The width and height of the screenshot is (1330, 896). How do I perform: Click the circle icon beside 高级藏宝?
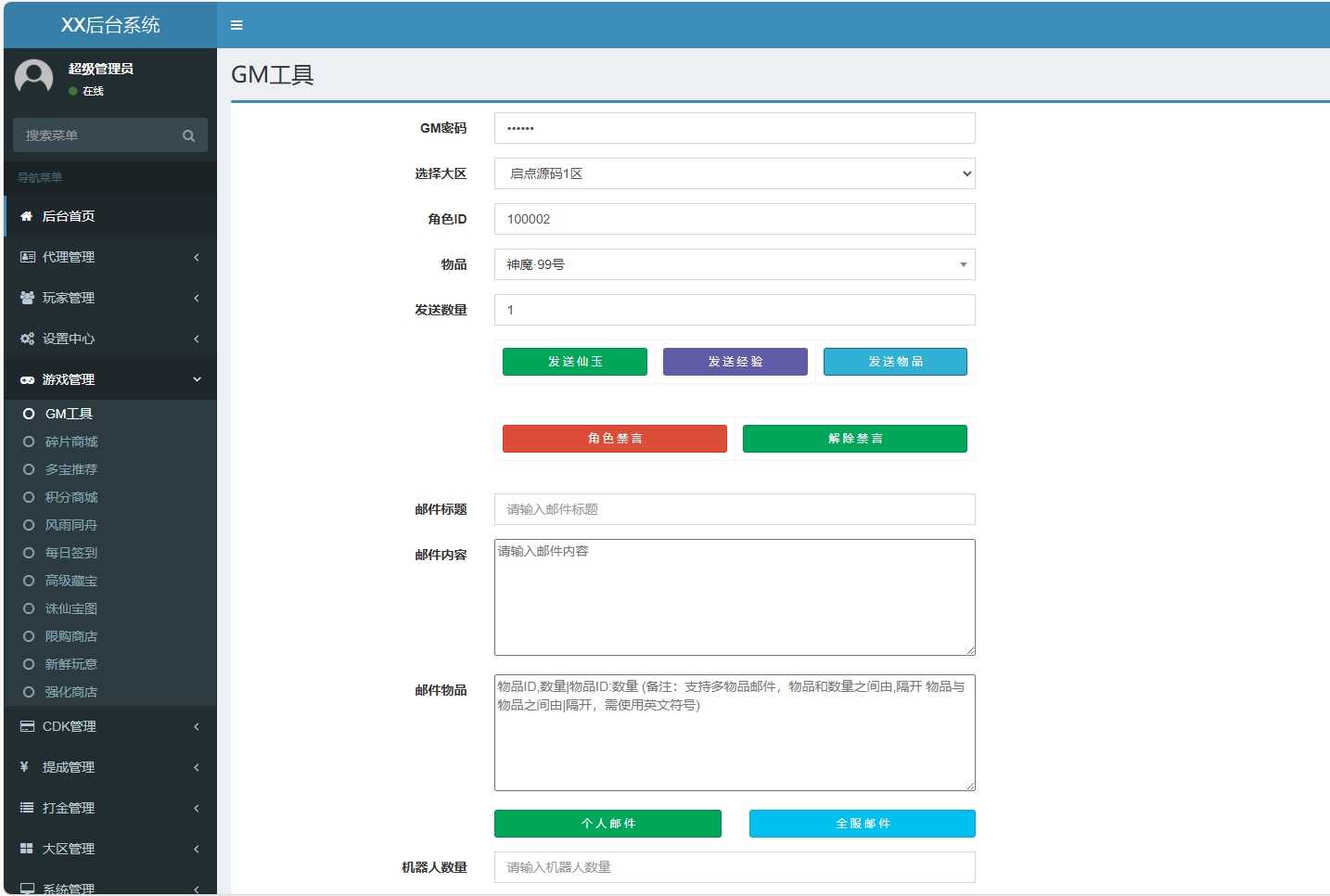pyautogui.click(x=29, y=581)
